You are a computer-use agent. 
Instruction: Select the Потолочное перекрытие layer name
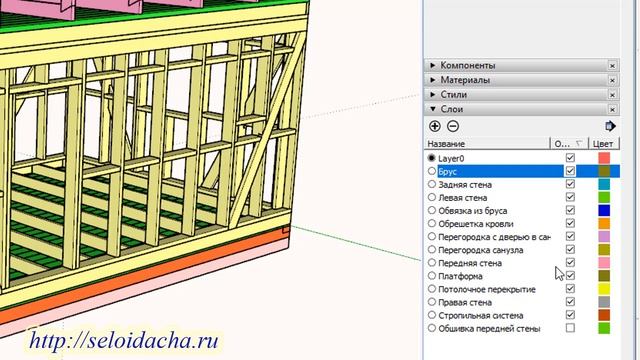487,289
